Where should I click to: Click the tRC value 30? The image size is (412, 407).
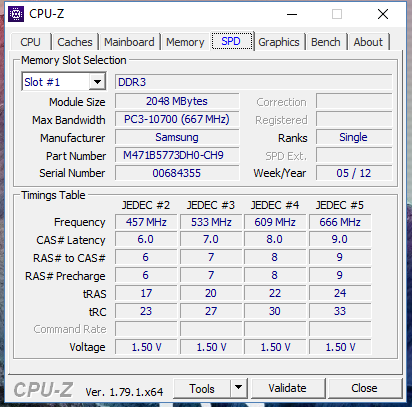275,311
